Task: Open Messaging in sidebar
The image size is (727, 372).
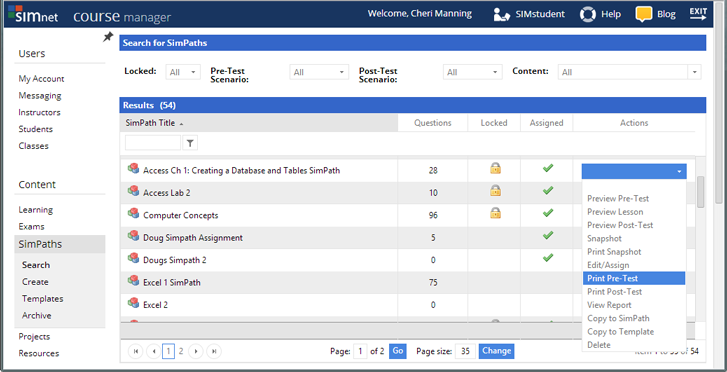Action: pos(40,96)
